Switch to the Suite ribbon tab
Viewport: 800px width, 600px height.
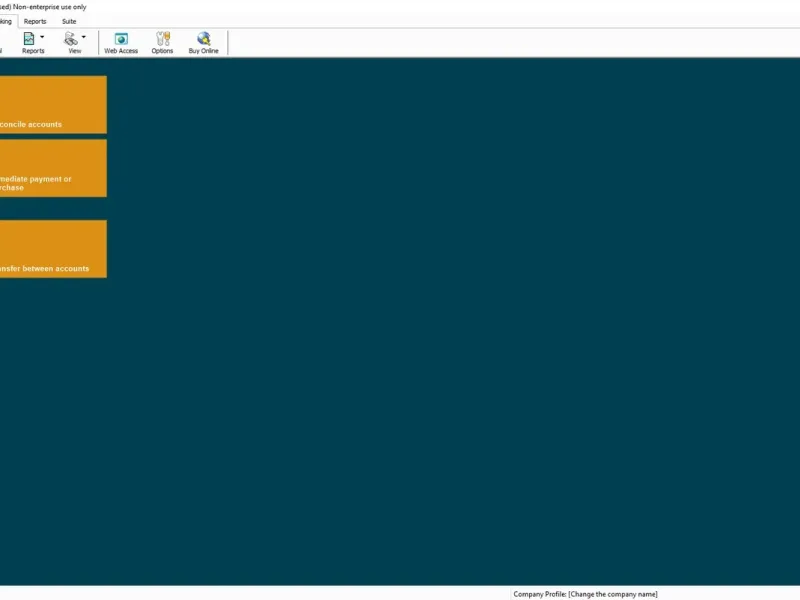point(69,21)
